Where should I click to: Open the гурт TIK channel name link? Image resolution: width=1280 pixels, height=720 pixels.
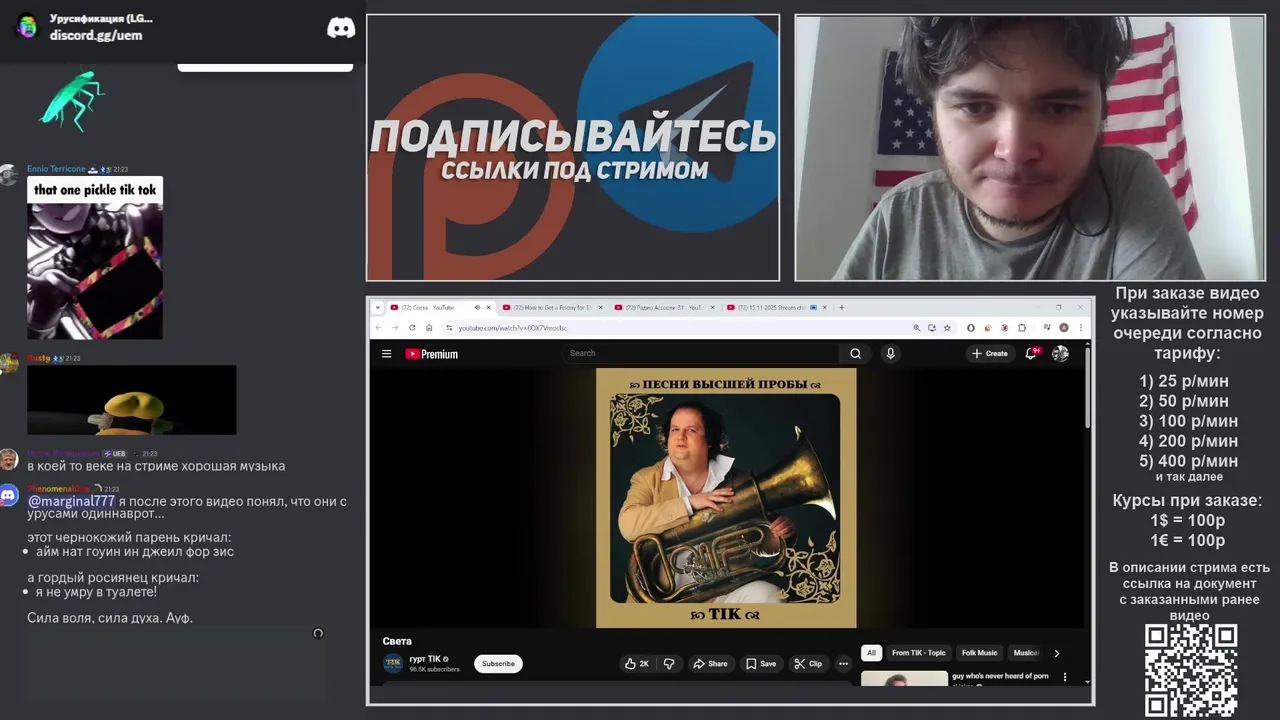click(425, 658)
